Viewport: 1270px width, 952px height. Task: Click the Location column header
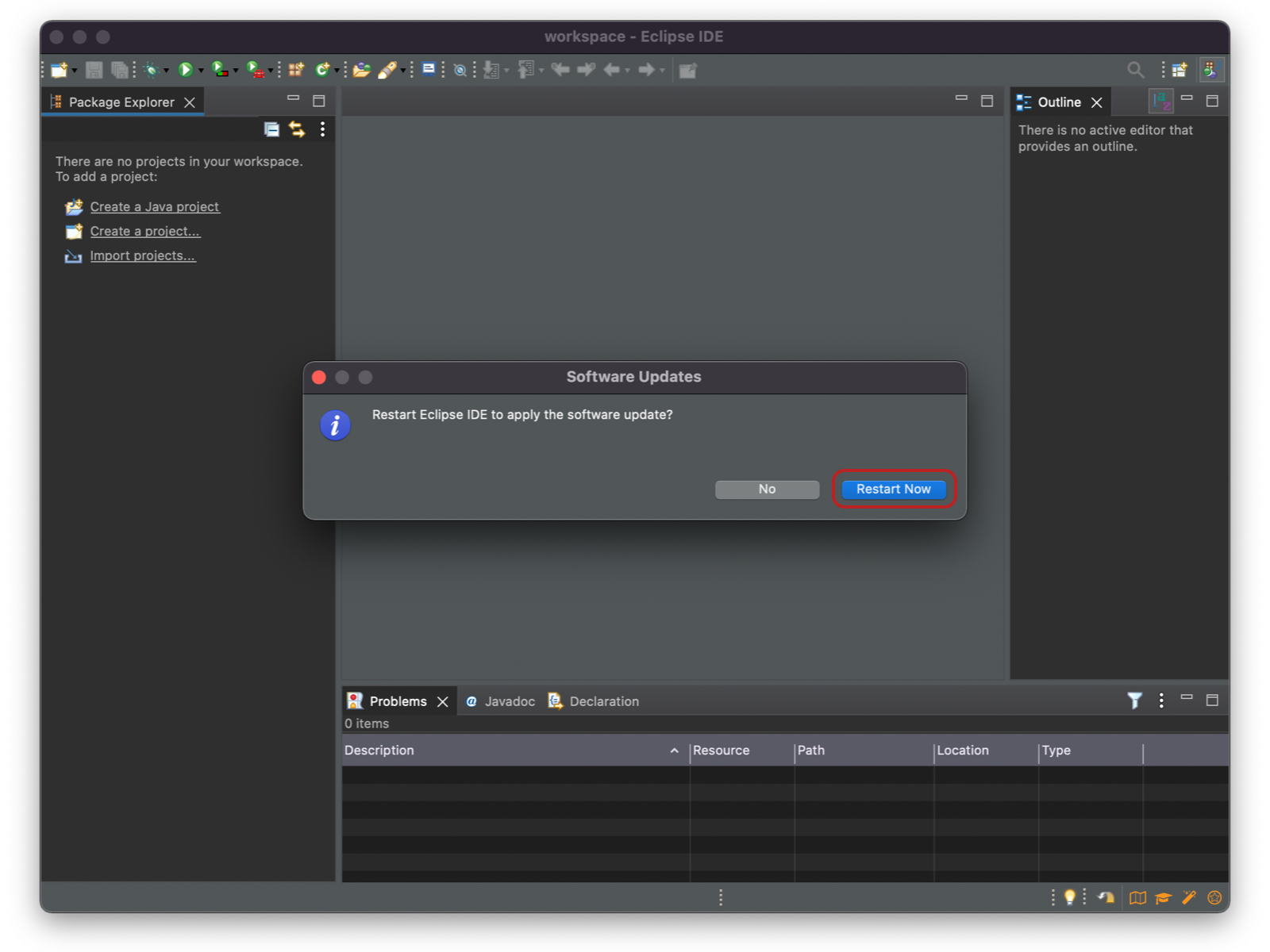(x=987, y=750)
